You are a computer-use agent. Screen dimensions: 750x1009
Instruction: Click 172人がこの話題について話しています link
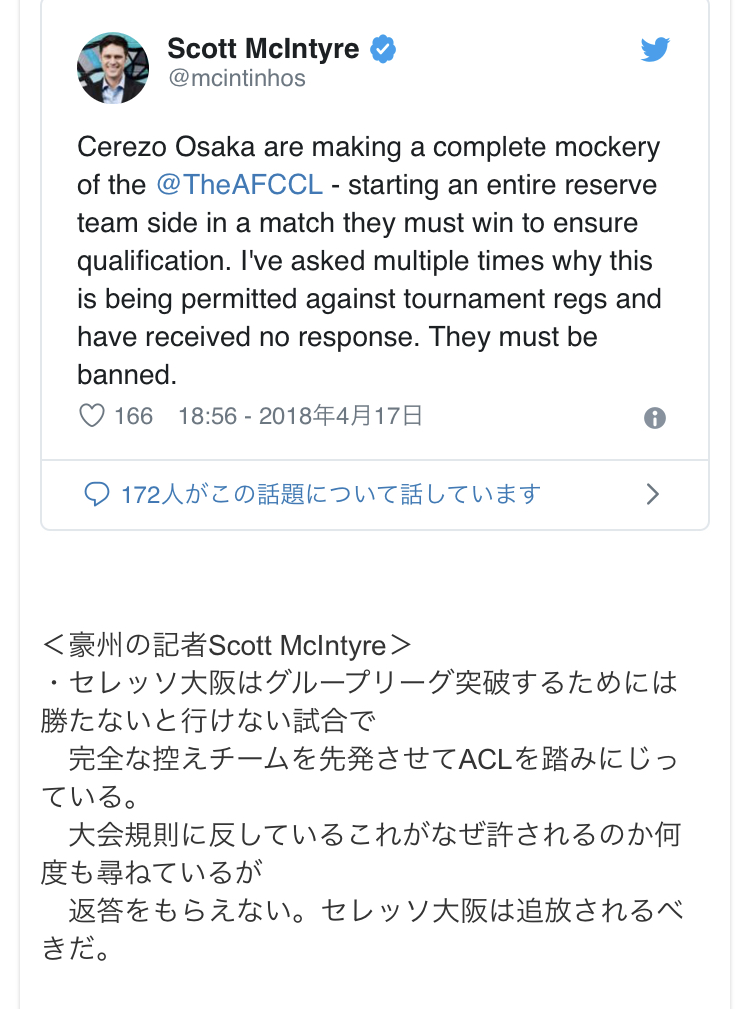pyautogui.click(x=331, y=494)
